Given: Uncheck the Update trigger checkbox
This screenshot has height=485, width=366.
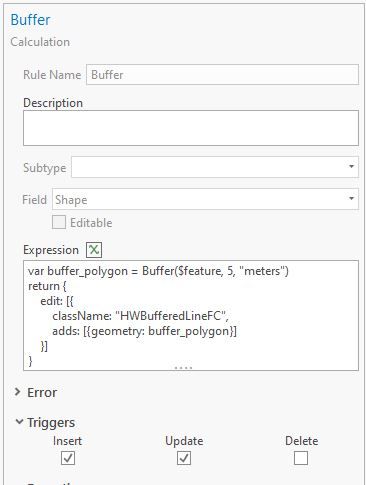Looking at the screenshot, I should point(184,458).
